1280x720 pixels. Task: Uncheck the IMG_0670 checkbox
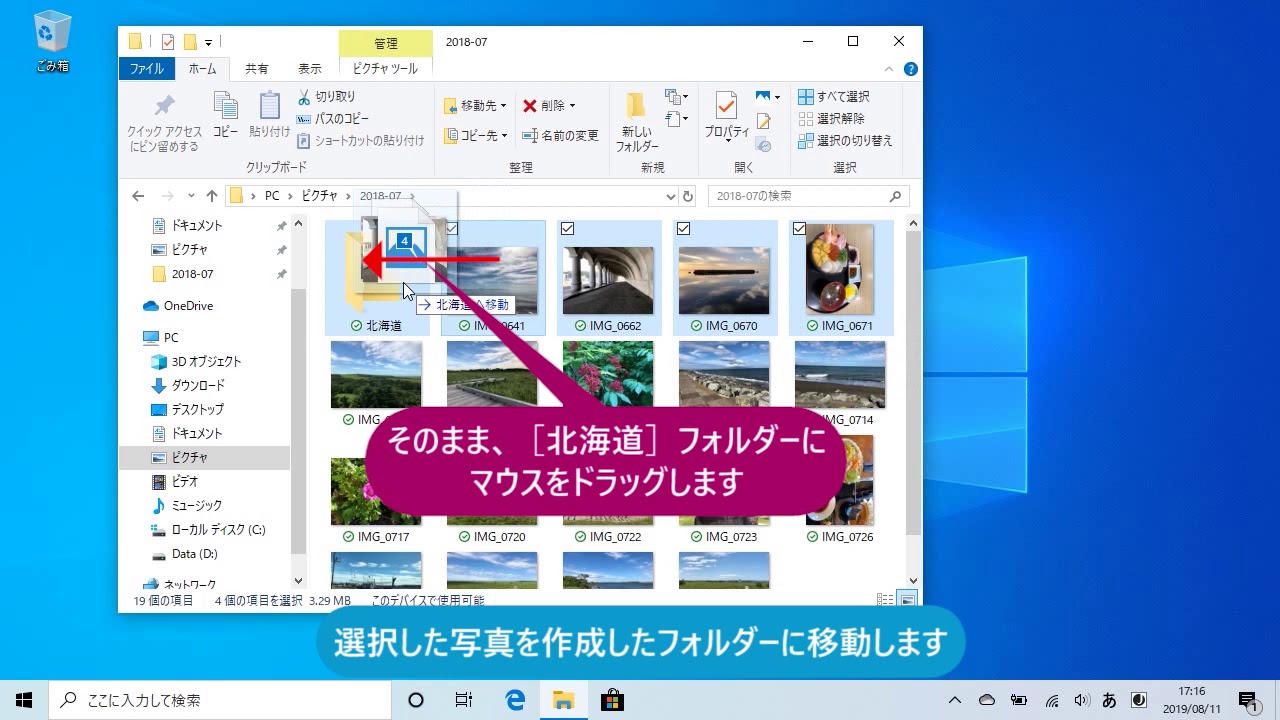(683, 229)
